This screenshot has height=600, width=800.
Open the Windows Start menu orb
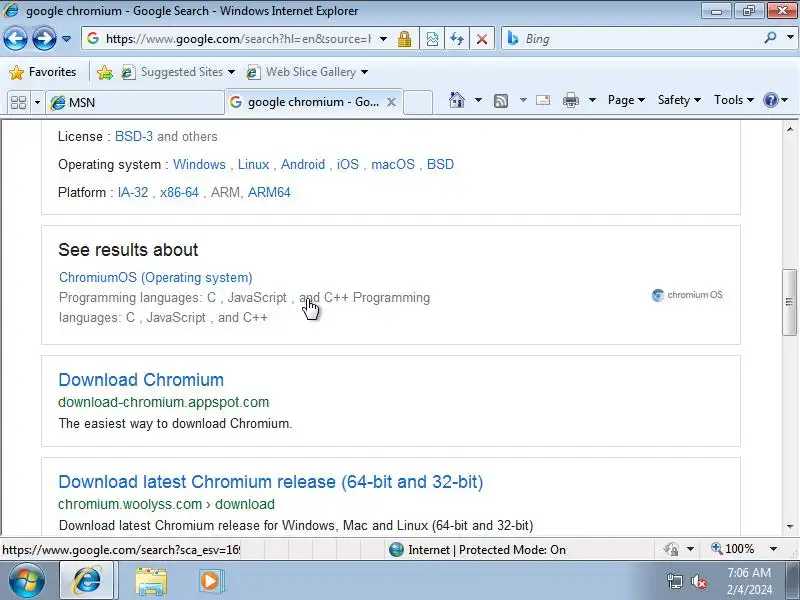27,580
